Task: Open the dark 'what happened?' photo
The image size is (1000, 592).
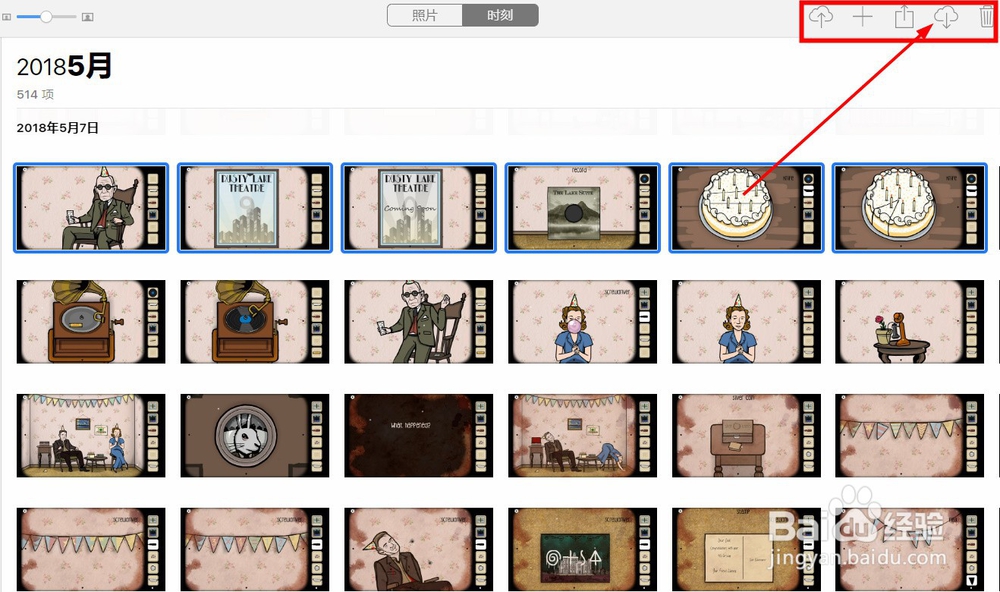Action: 418,436
